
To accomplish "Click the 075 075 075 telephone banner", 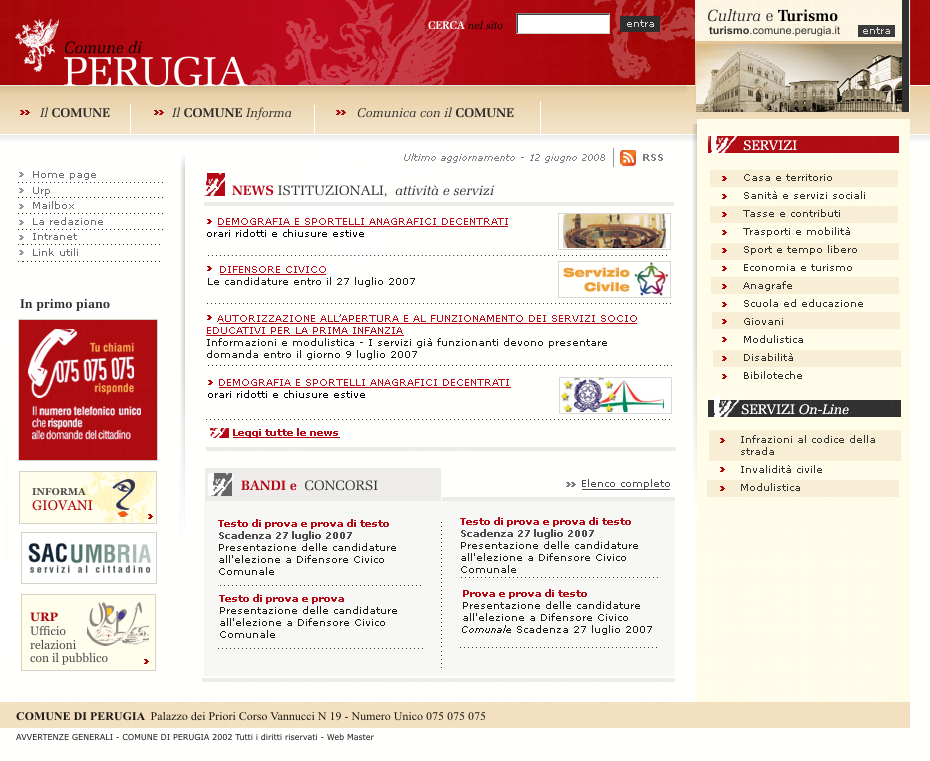I will [88, 390].
